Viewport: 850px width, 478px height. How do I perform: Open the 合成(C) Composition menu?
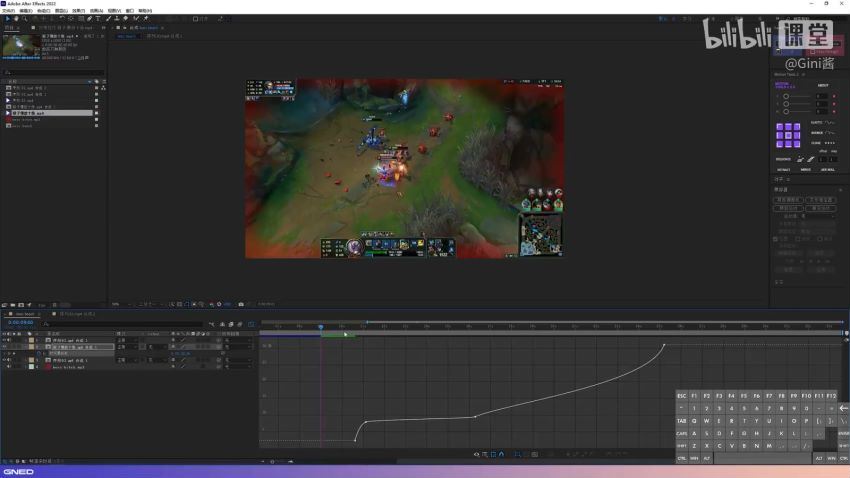click(x=44, y=11)
